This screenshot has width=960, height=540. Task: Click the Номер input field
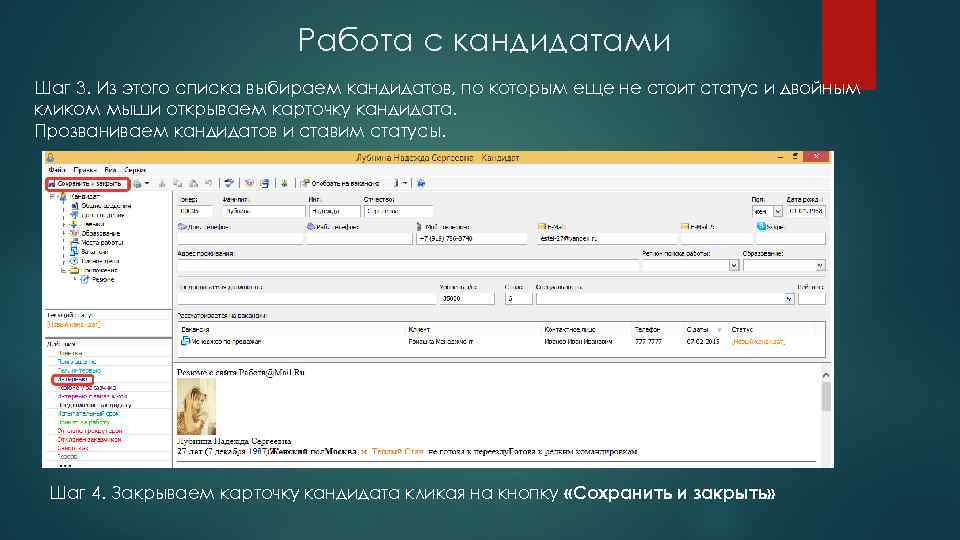(195, 211)
